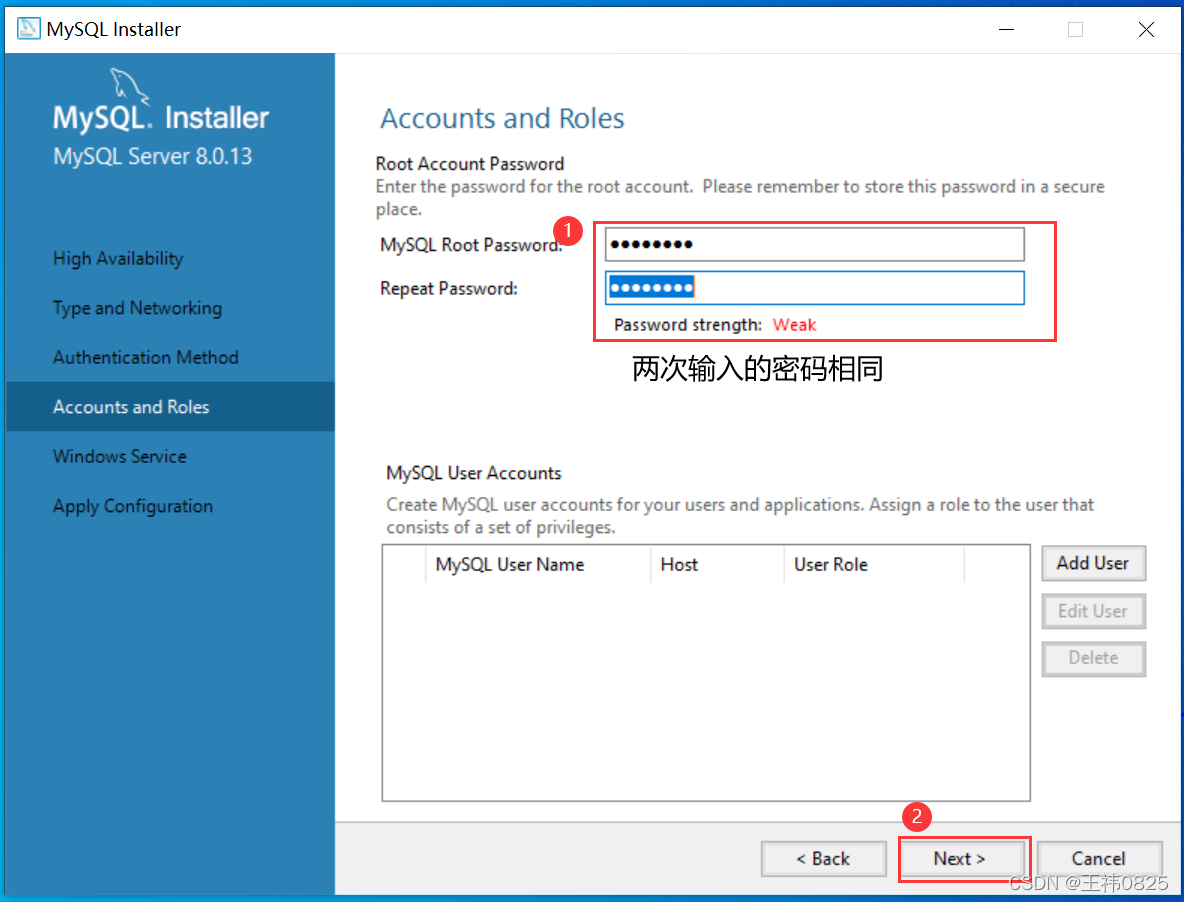This screenshot has width=1184, height=902.
Task: Click the Delete user button
Action: 1093,658
